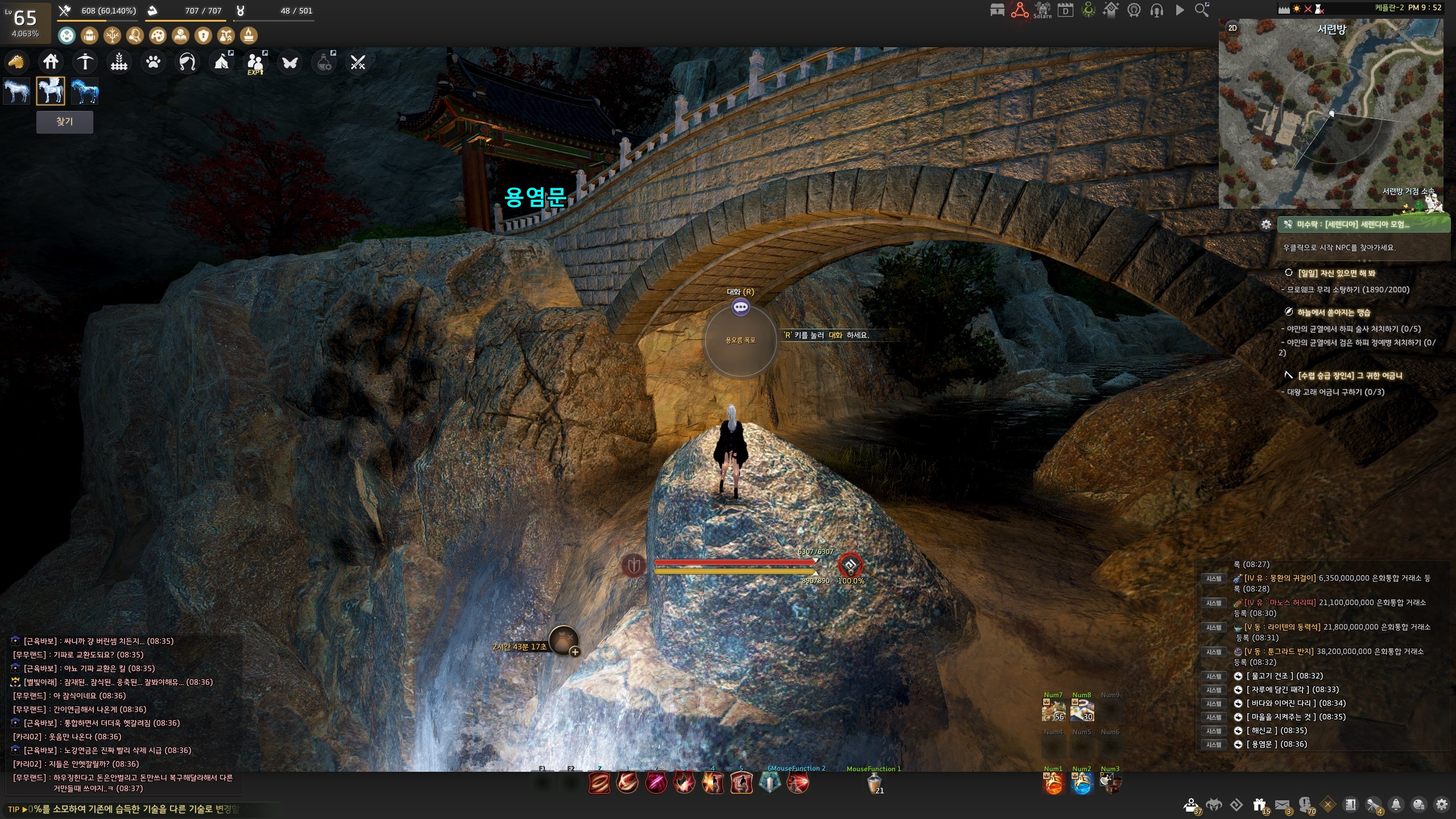Toggle minimap 2D view mode
This screenshot has height=819, width=1456.
point(1232,28)
